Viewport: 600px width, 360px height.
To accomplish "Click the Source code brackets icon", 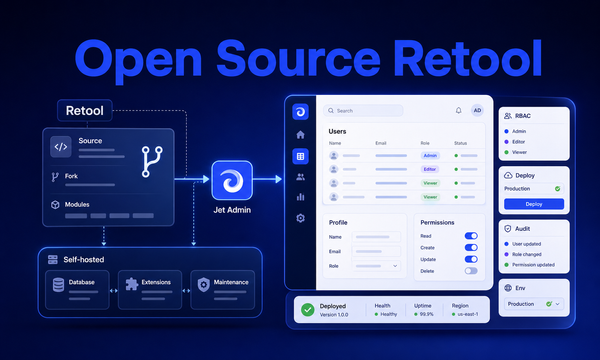I will click(x=61, y=147).
